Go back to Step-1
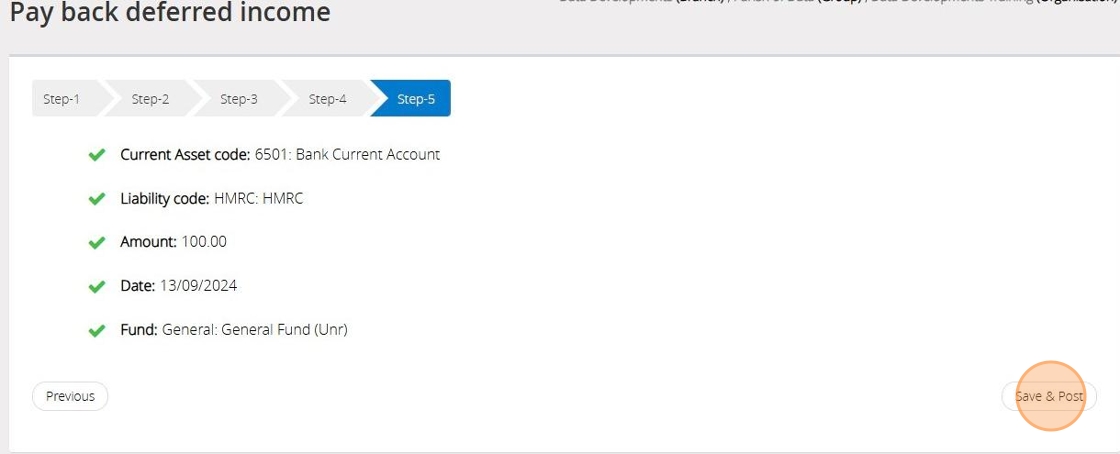1120x454 pixels. click(62, 99)
